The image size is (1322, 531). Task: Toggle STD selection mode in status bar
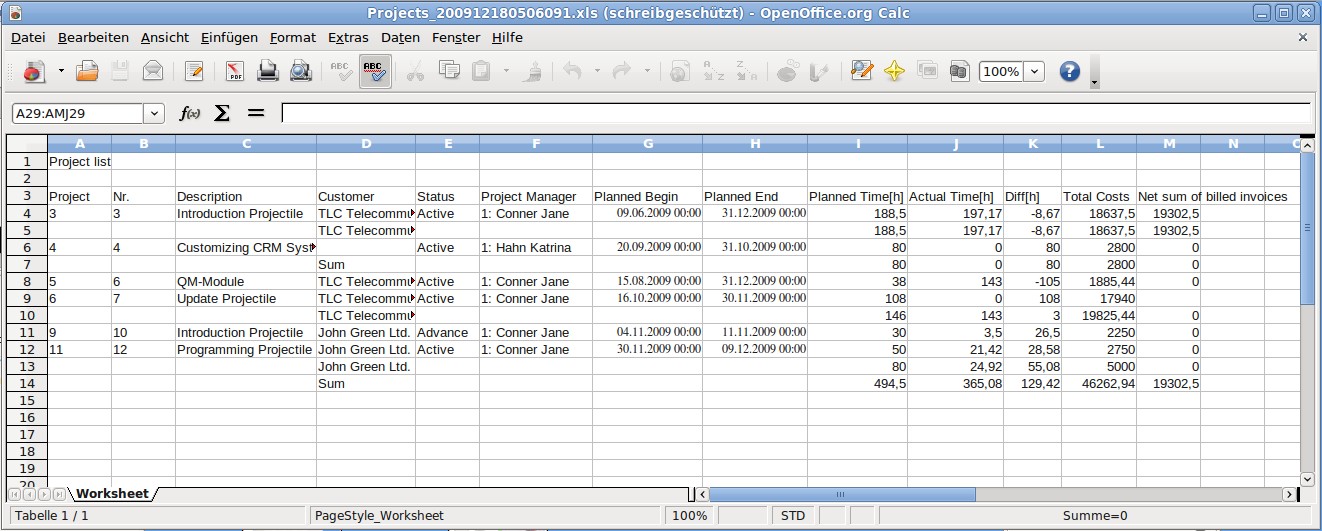pos(792,516)
